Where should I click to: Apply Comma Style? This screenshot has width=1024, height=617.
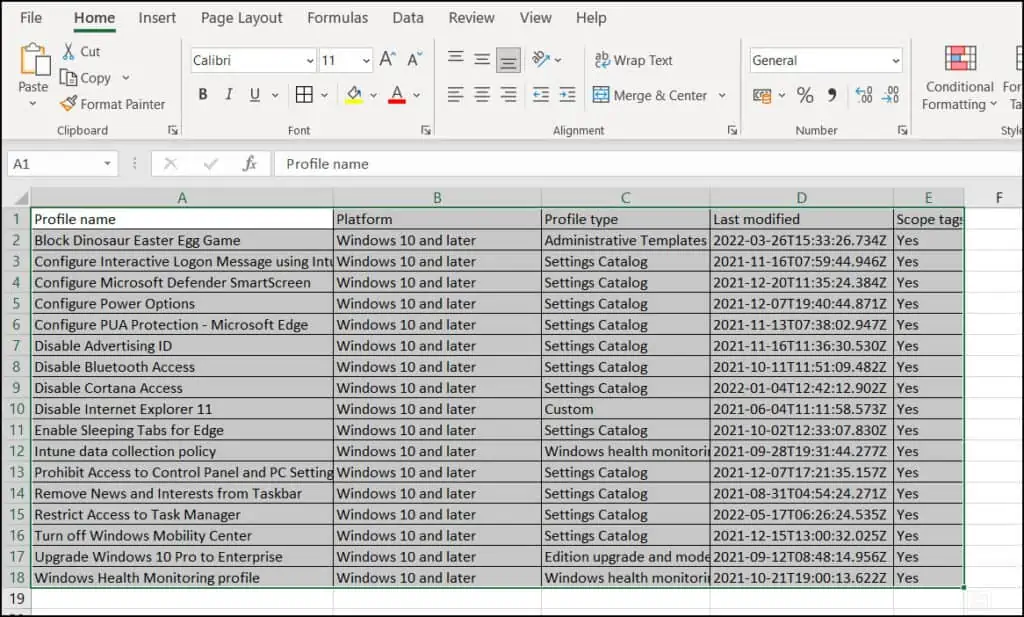click(x=832, y=95)
